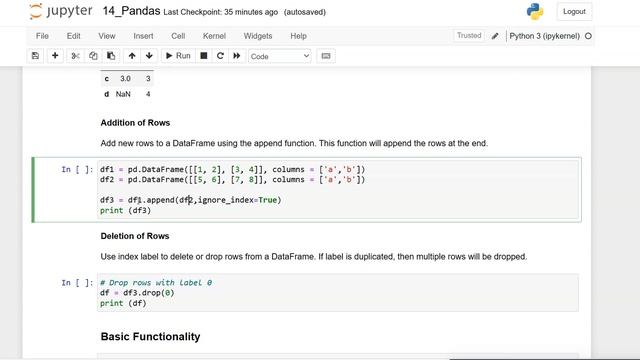Open the File menu
This screenshot has height=360, width=640.
[42, 36]
